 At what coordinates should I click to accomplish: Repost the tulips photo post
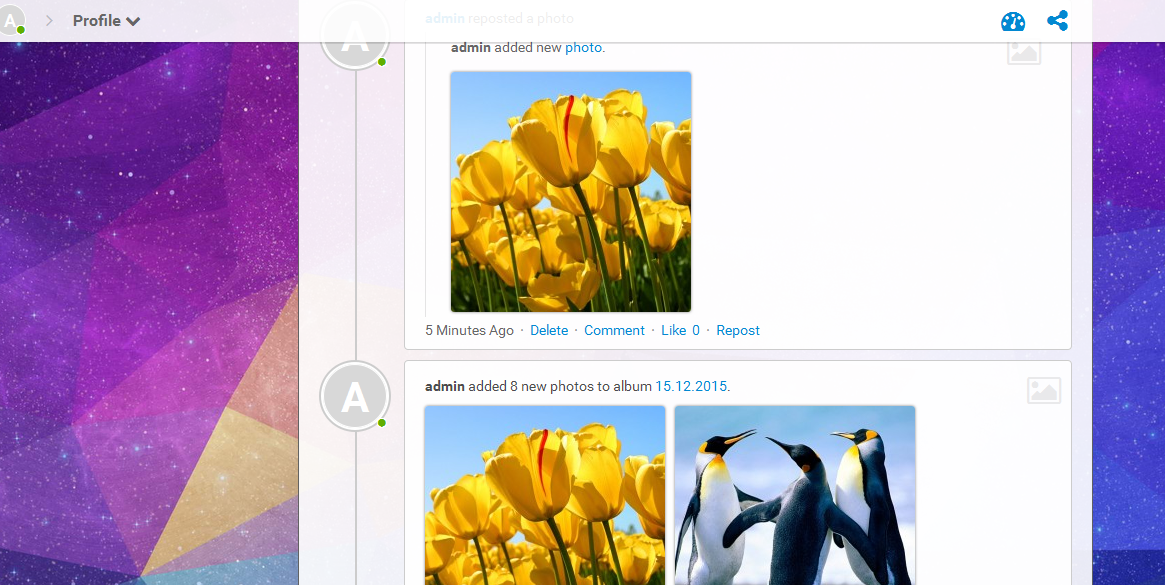tap(738, 330)
